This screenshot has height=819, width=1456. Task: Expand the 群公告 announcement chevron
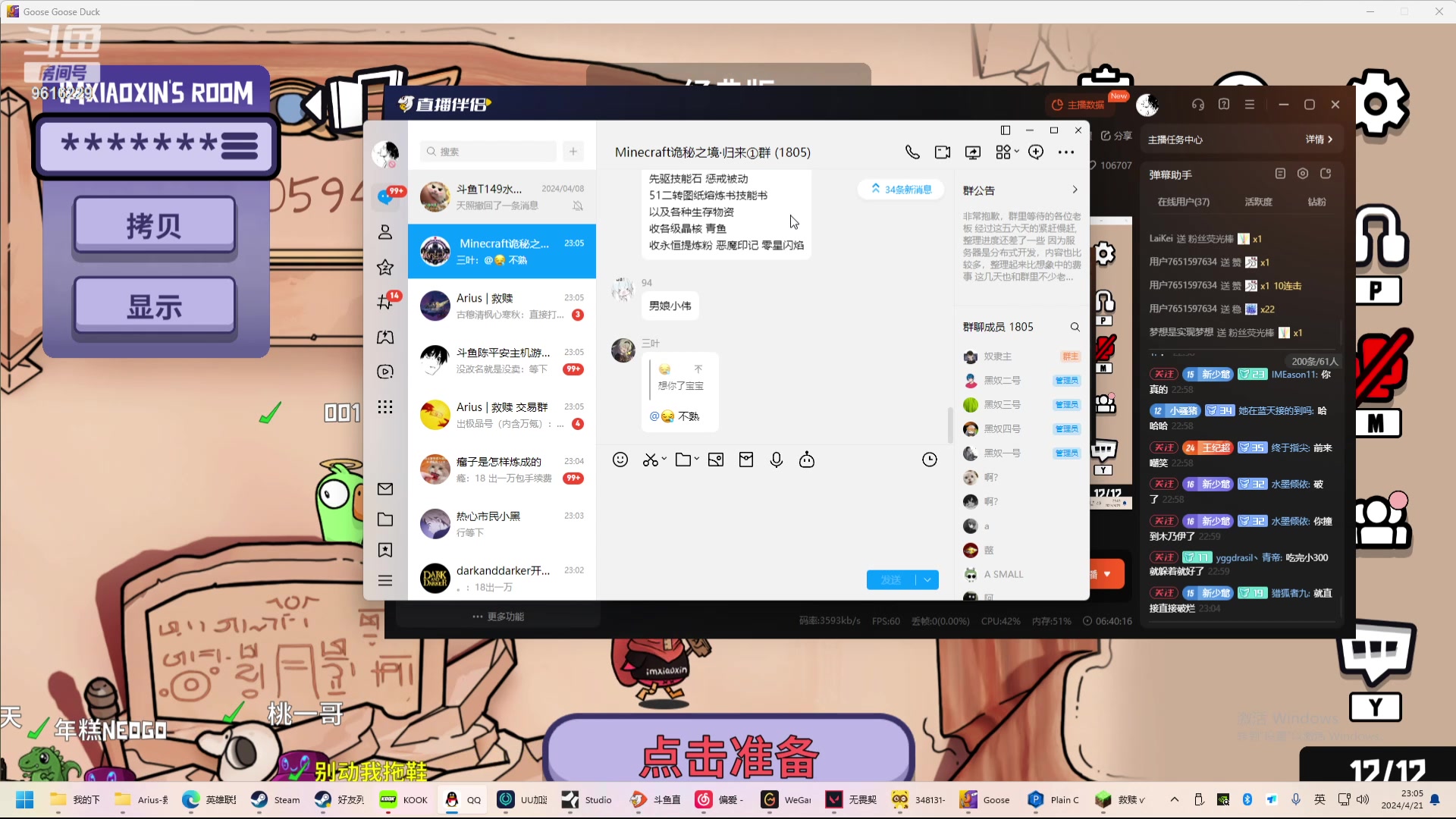1075,190
